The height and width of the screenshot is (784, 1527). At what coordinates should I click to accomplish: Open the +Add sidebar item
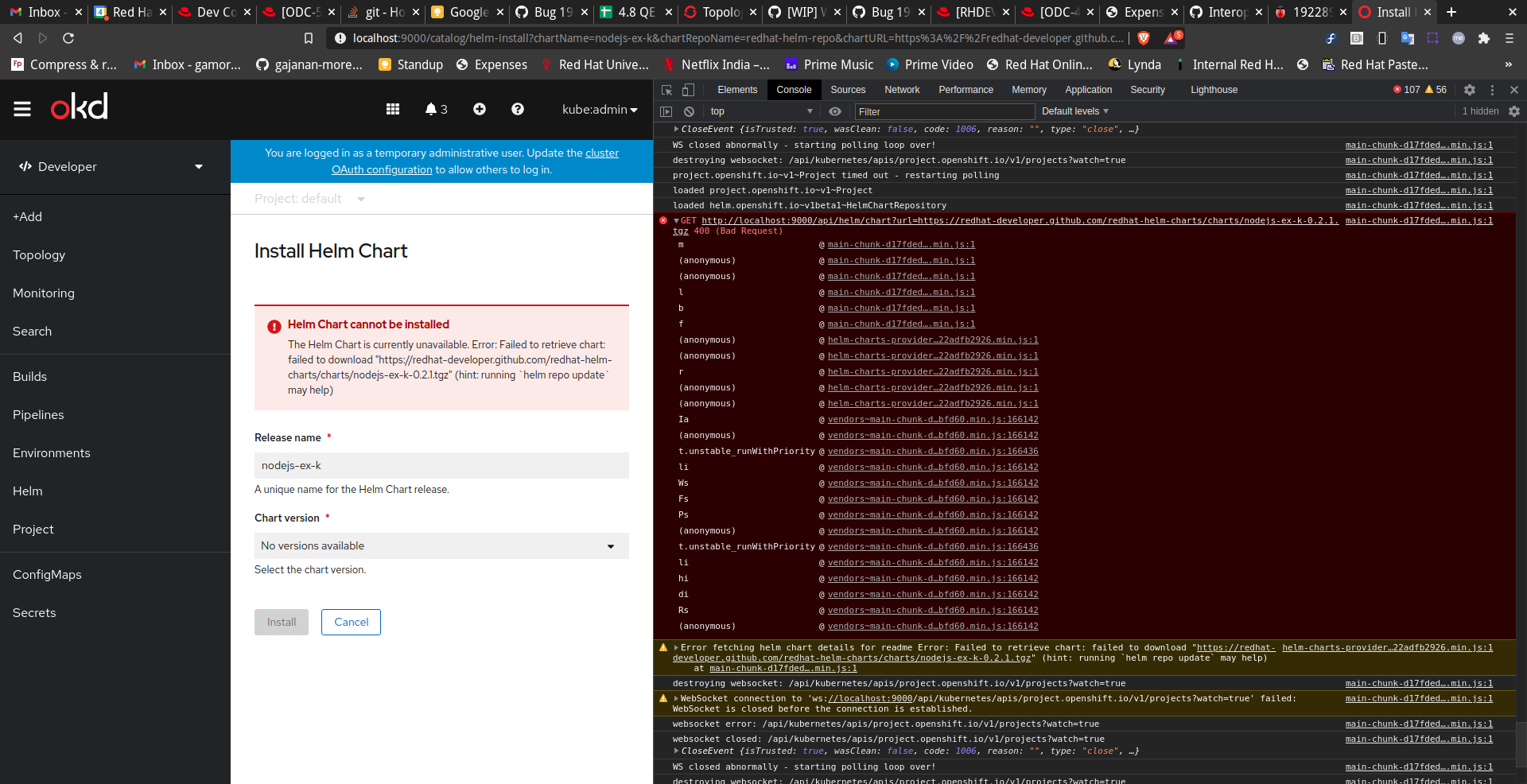115,216
